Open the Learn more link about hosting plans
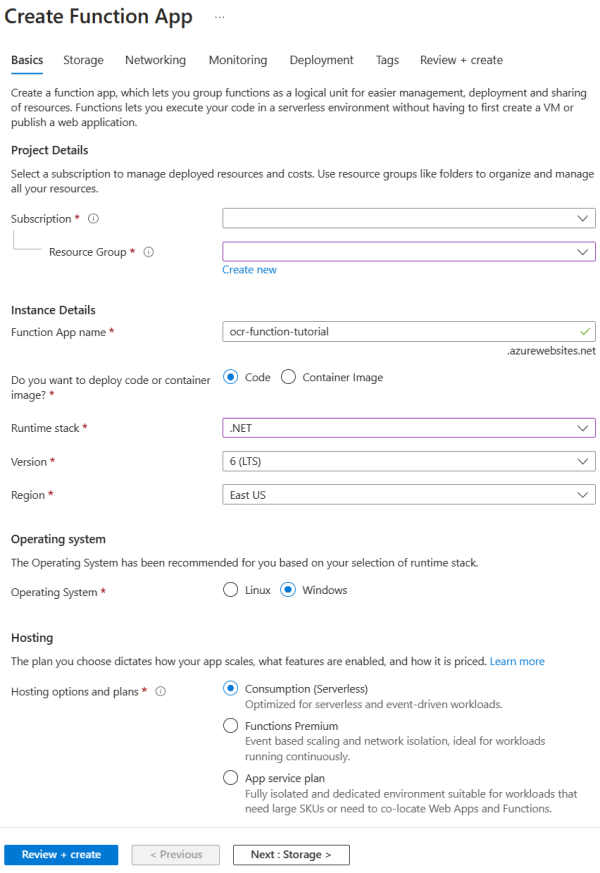Image resolution: width=600 pixels, height=873 pixels. (517, 661)
